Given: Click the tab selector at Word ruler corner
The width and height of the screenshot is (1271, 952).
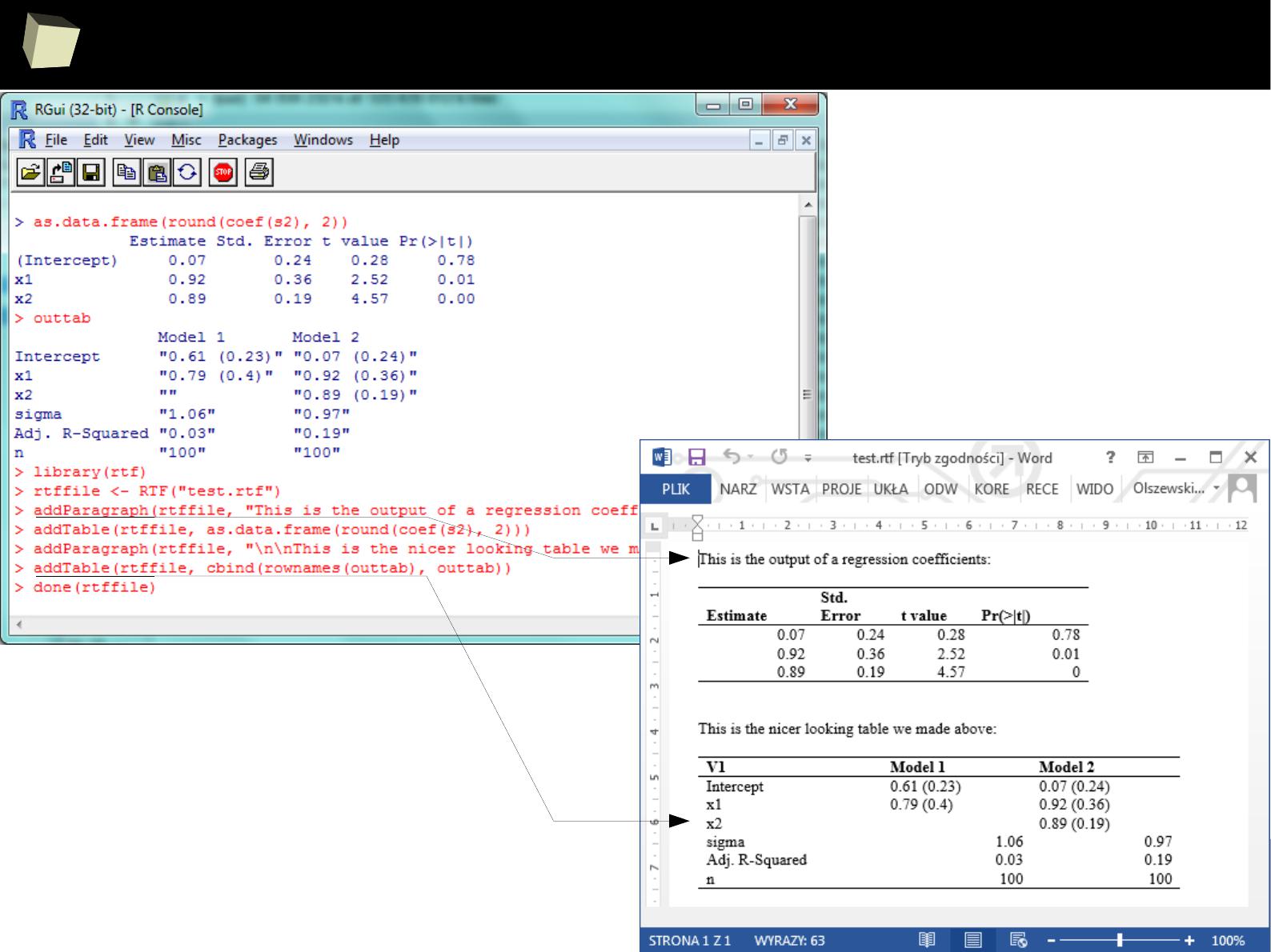Looking at the screenshot, I should pyautogui.click(x=655, y=526).
